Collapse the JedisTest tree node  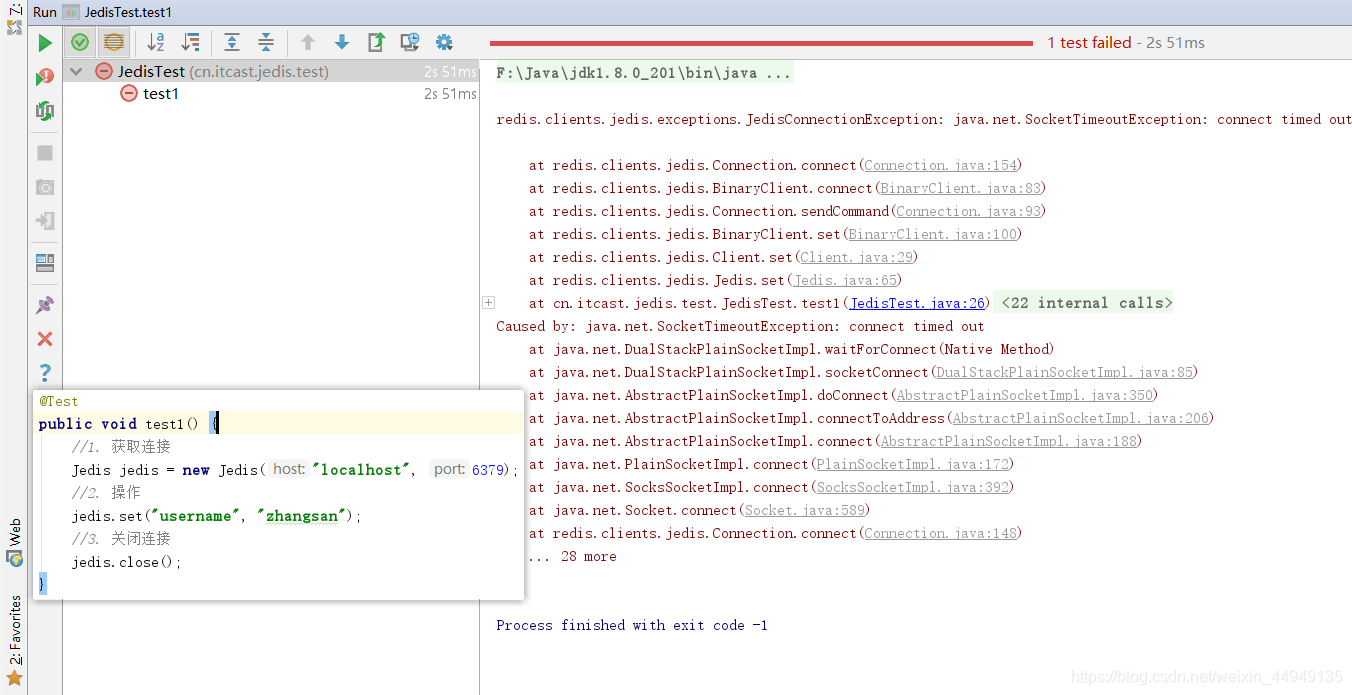pyautogui.click(x=77, y=71)
